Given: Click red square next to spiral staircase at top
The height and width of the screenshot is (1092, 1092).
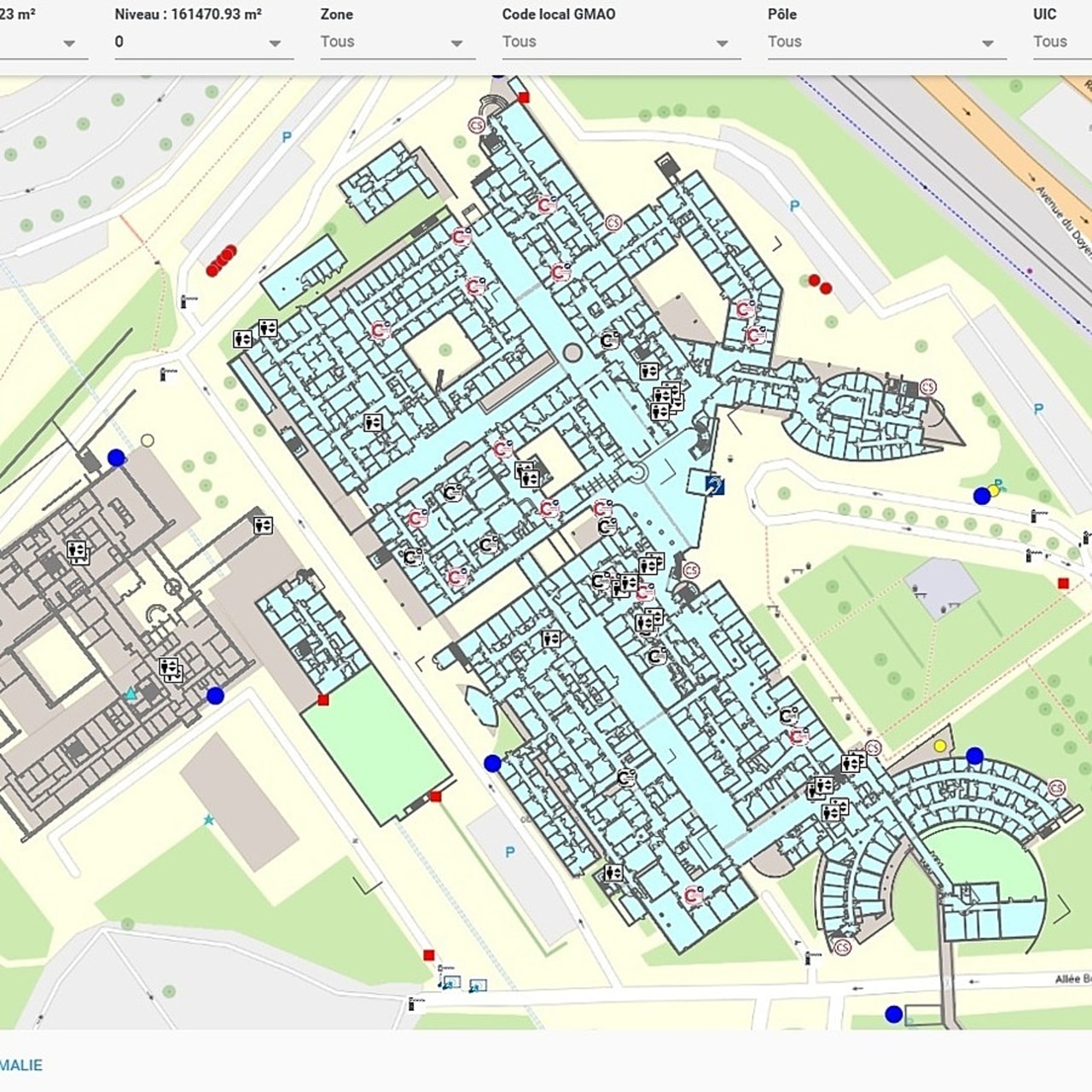Looking at the screenshot, I should (524, 97).
